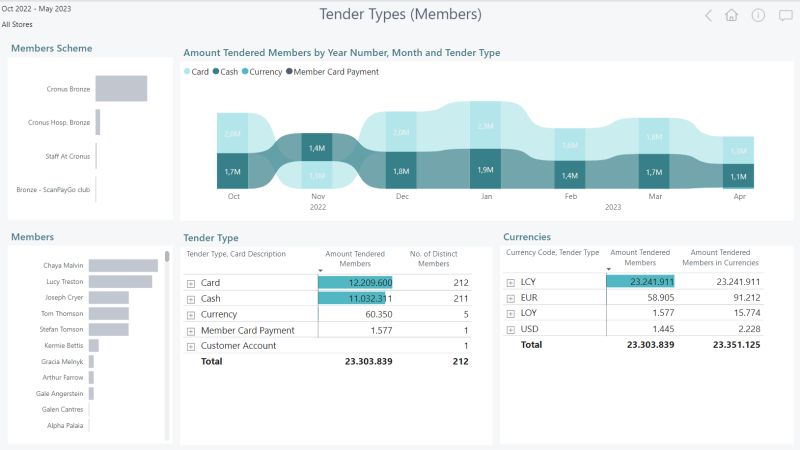Sort by Amount Tendered Members in Tender Type
This screenshot has height=450, width=800.
(355, 259)
